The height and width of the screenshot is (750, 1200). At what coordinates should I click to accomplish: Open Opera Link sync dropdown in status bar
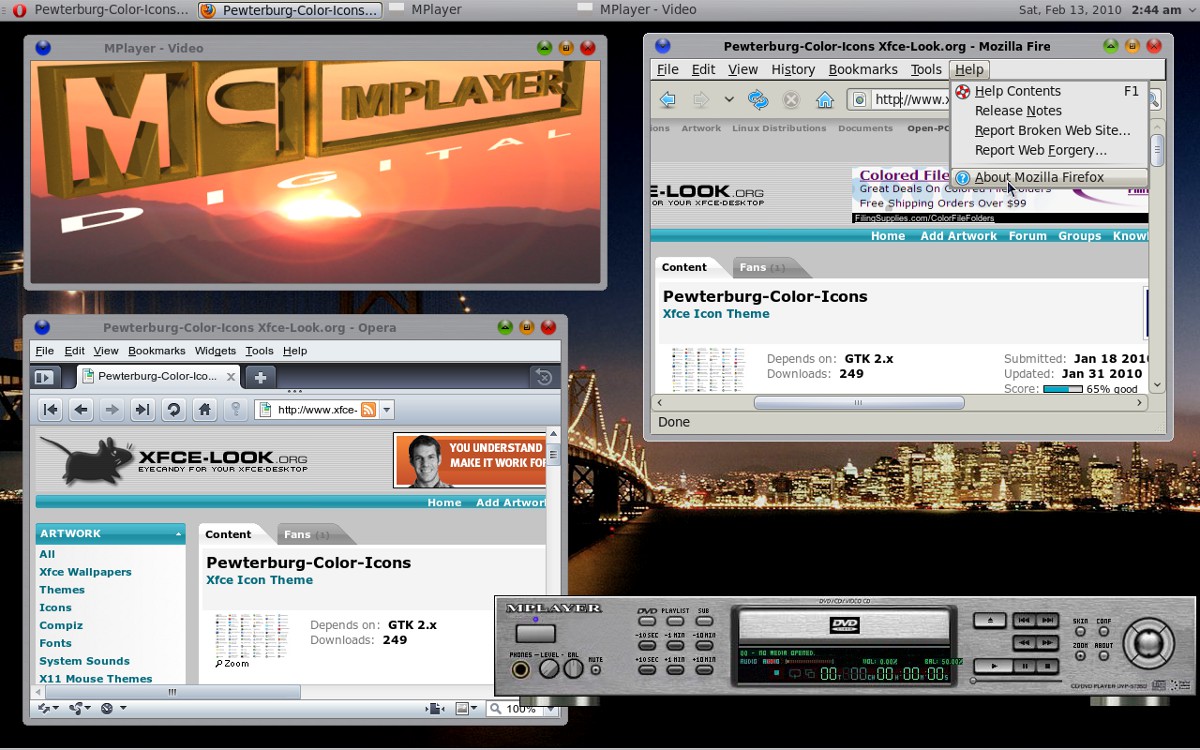pyautogui.click(x=48, y=708)
